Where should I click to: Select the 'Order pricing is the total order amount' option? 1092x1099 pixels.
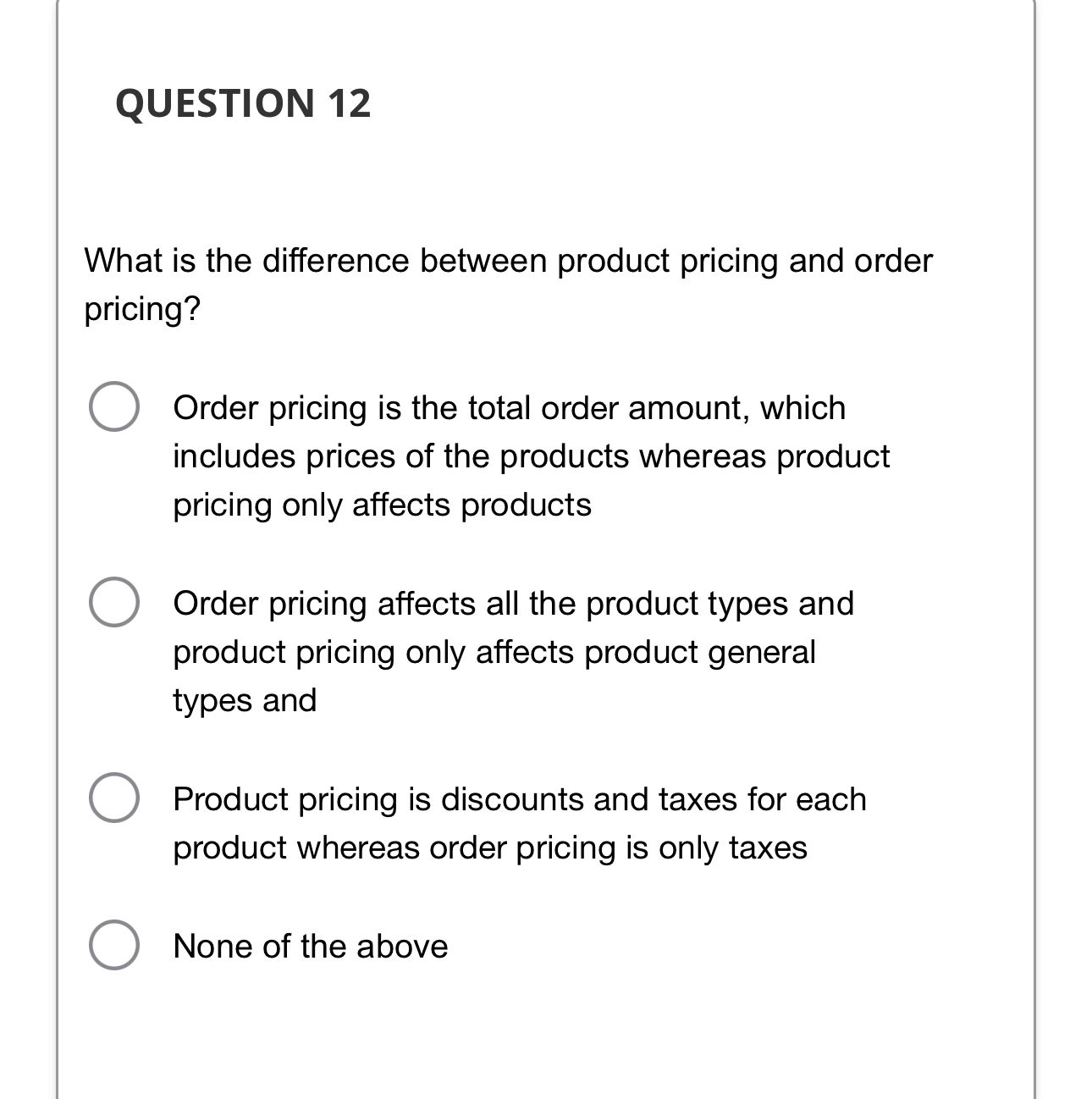click(115, 408)
